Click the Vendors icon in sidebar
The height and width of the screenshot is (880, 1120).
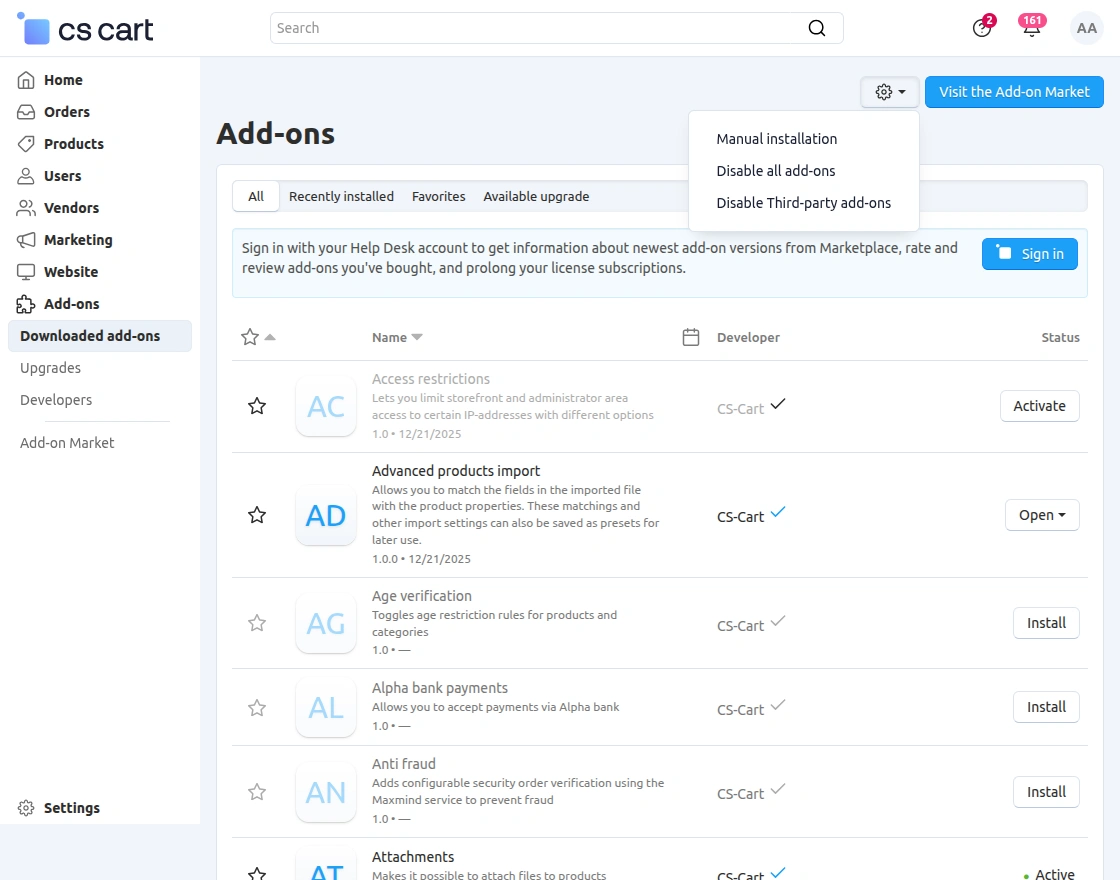pos(28,207)
